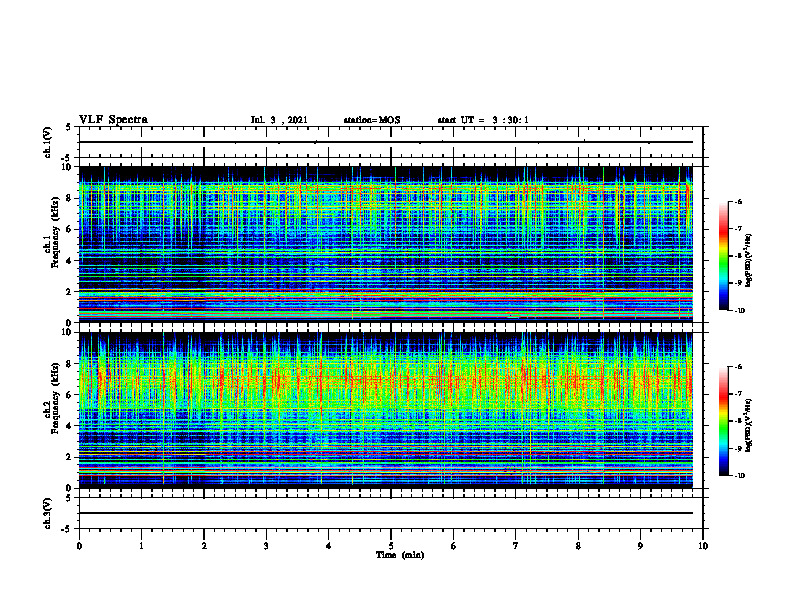Click the log(PSD) label beside ch.2 color bar

point(749,425)
